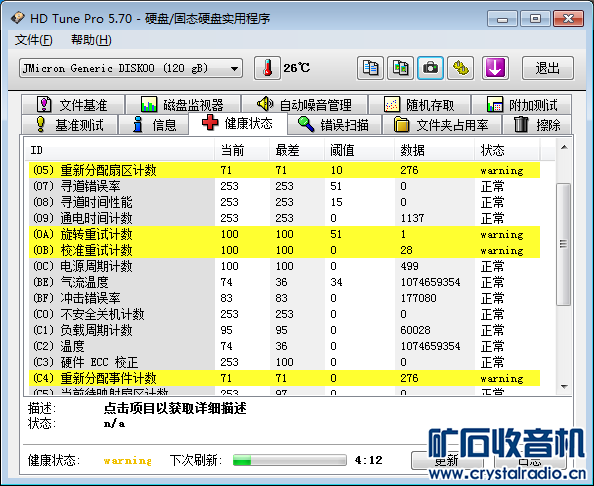The height and width of the screenshot is (486, 594).
Task: Minimize the HD Tune Pro window
Action: [502, 19]
